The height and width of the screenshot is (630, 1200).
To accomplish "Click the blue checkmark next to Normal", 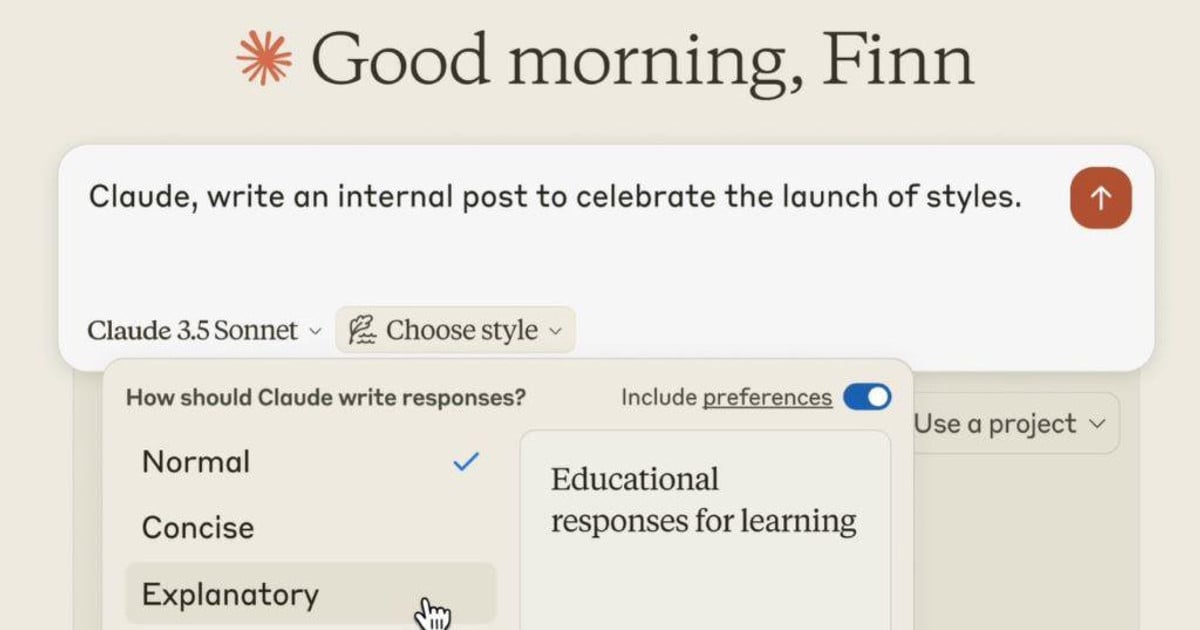I will click(x=466, y=462).
